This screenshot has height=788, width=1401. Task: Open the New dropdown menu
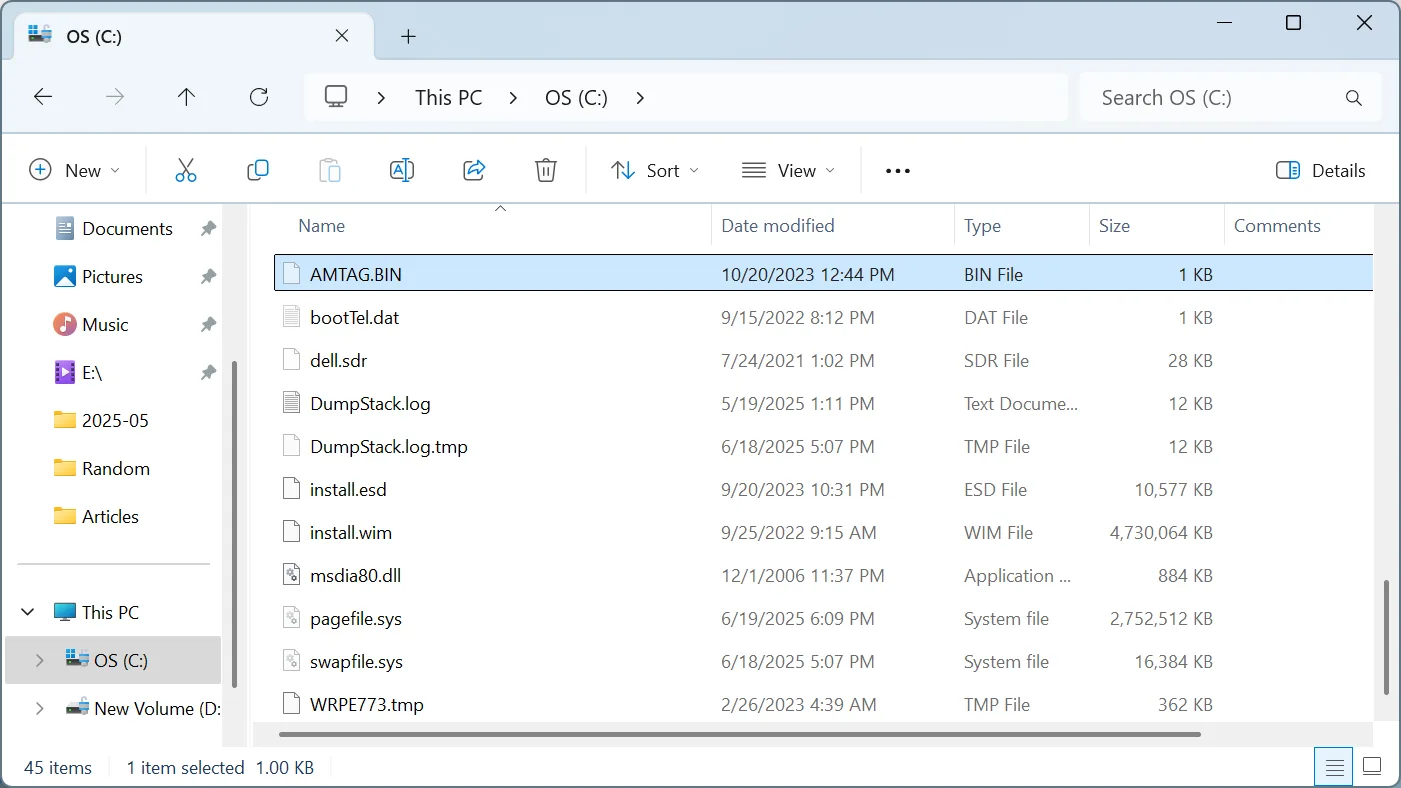[x=74, y=171]
